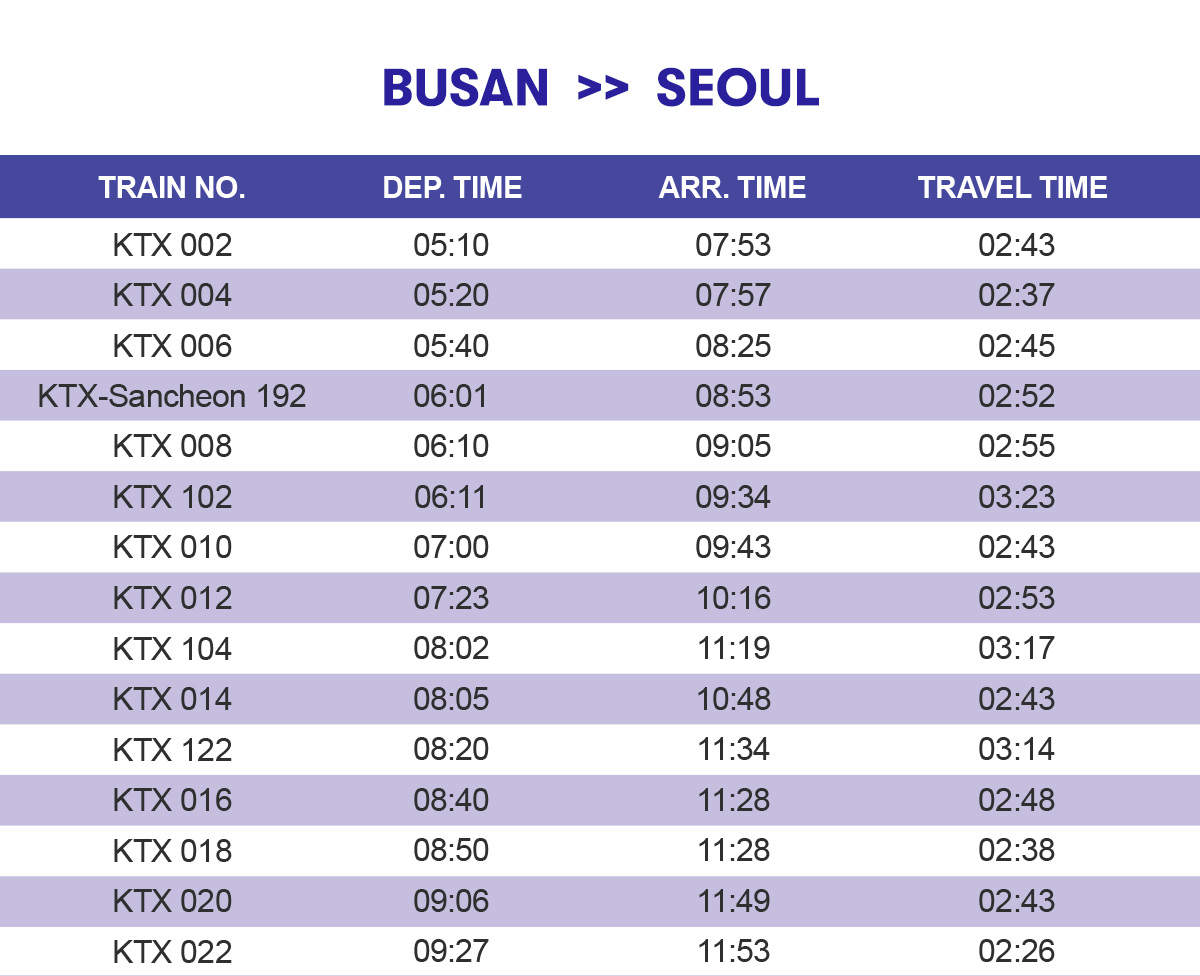1200x976 pixels.
Task: Click the 10:48 arrival time cell
Action: [x=733, y=699]
